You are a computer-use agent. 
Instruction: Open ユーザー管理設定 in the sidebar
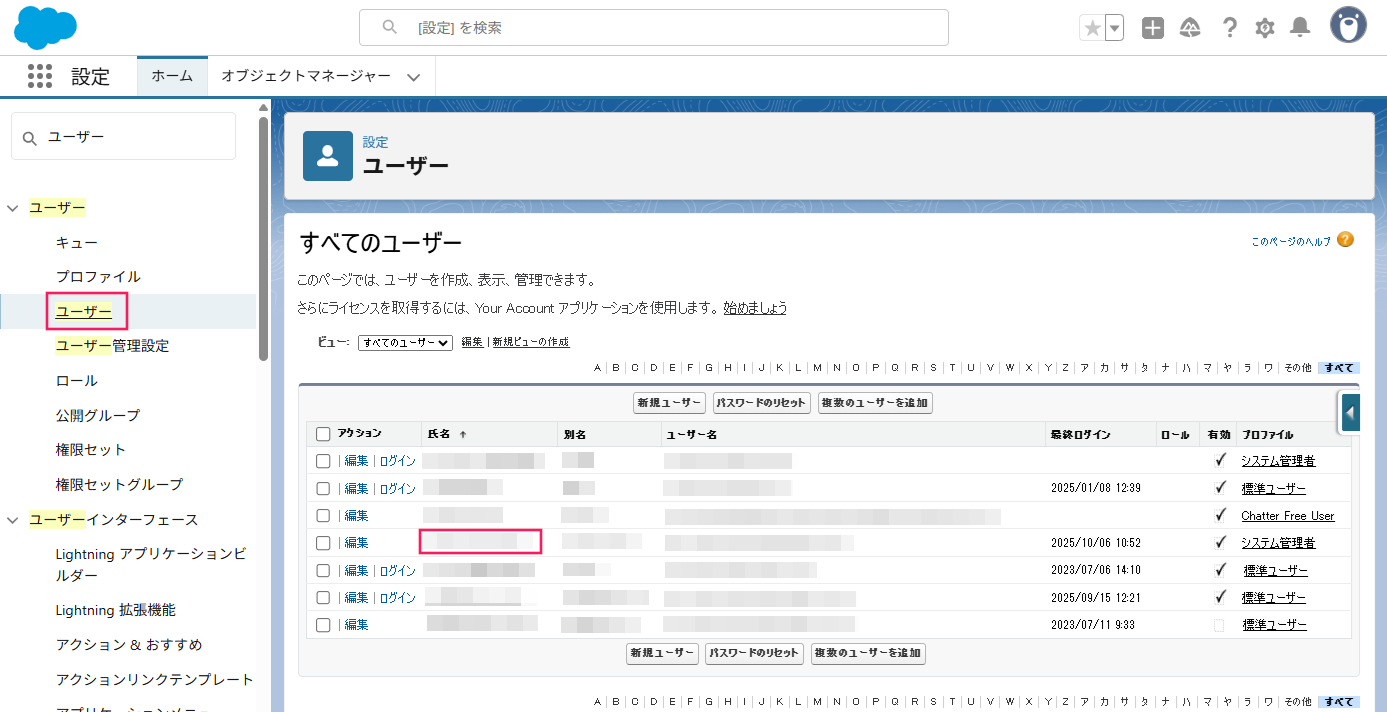[x=113, y=346]
